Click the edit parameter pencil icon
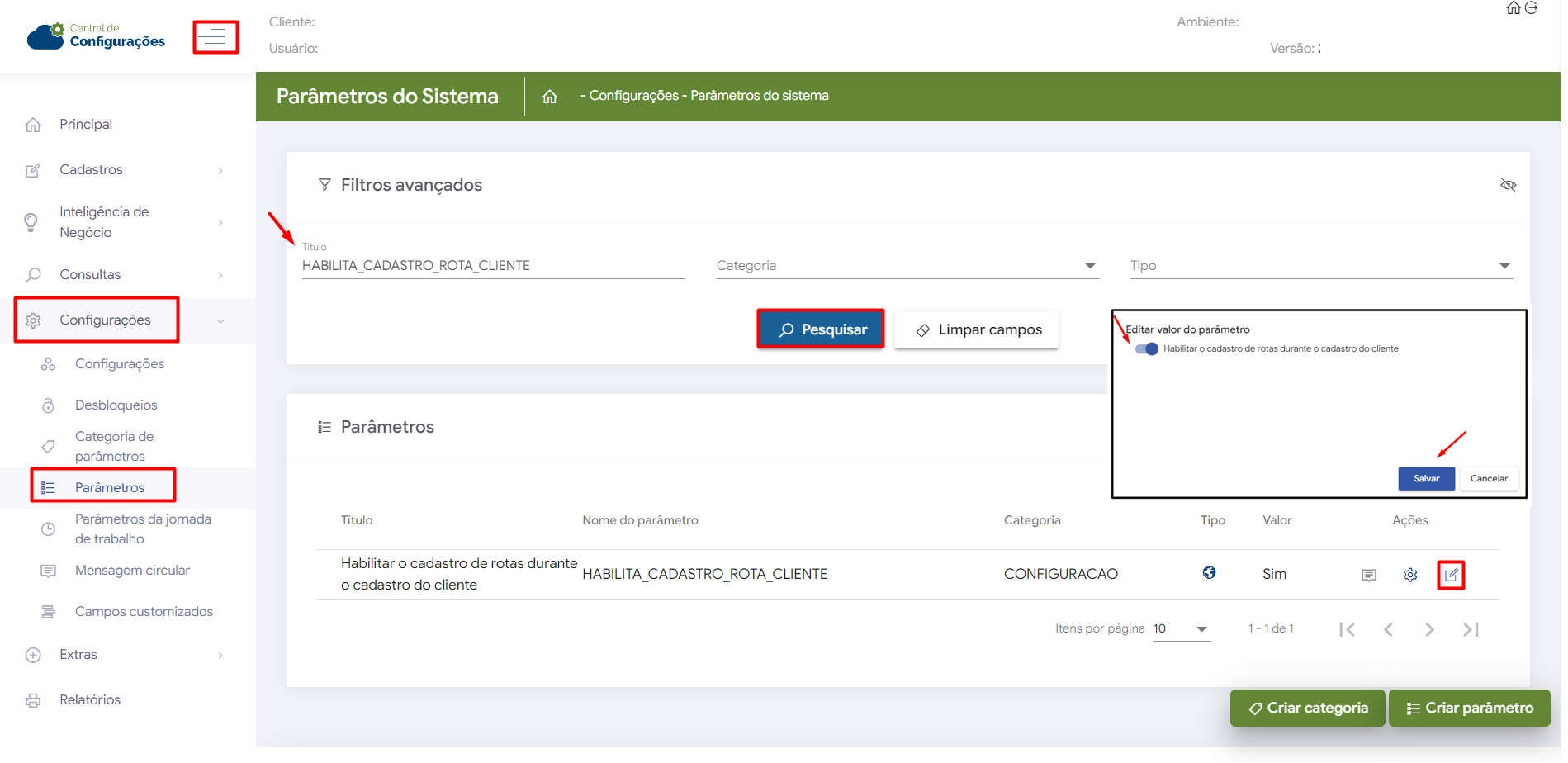The width and height of the screenshot is (1568, 763). 1451,575
